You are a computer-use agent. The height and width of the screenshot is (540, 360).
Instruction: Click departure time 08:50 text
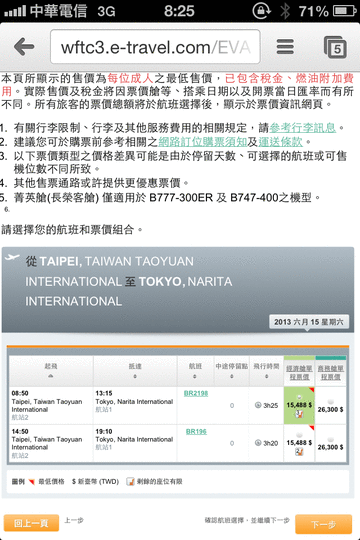[20, 393]
